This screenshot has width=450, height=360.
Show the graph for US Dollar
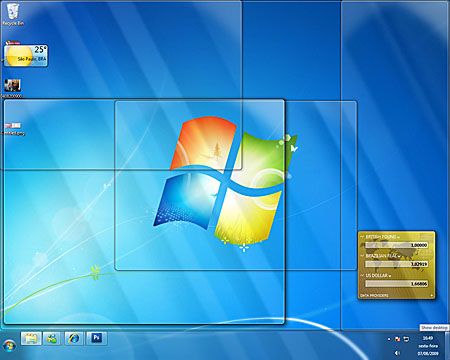coord(362,275)
